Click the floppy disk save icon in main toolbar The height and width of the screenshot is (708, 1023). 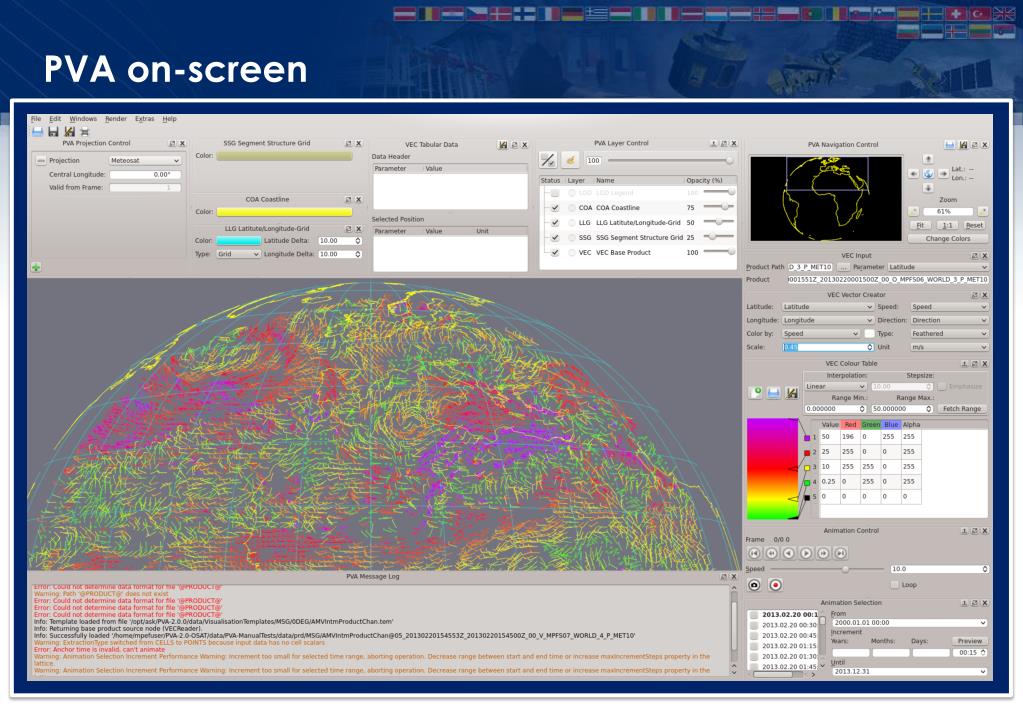pos(53,132)
